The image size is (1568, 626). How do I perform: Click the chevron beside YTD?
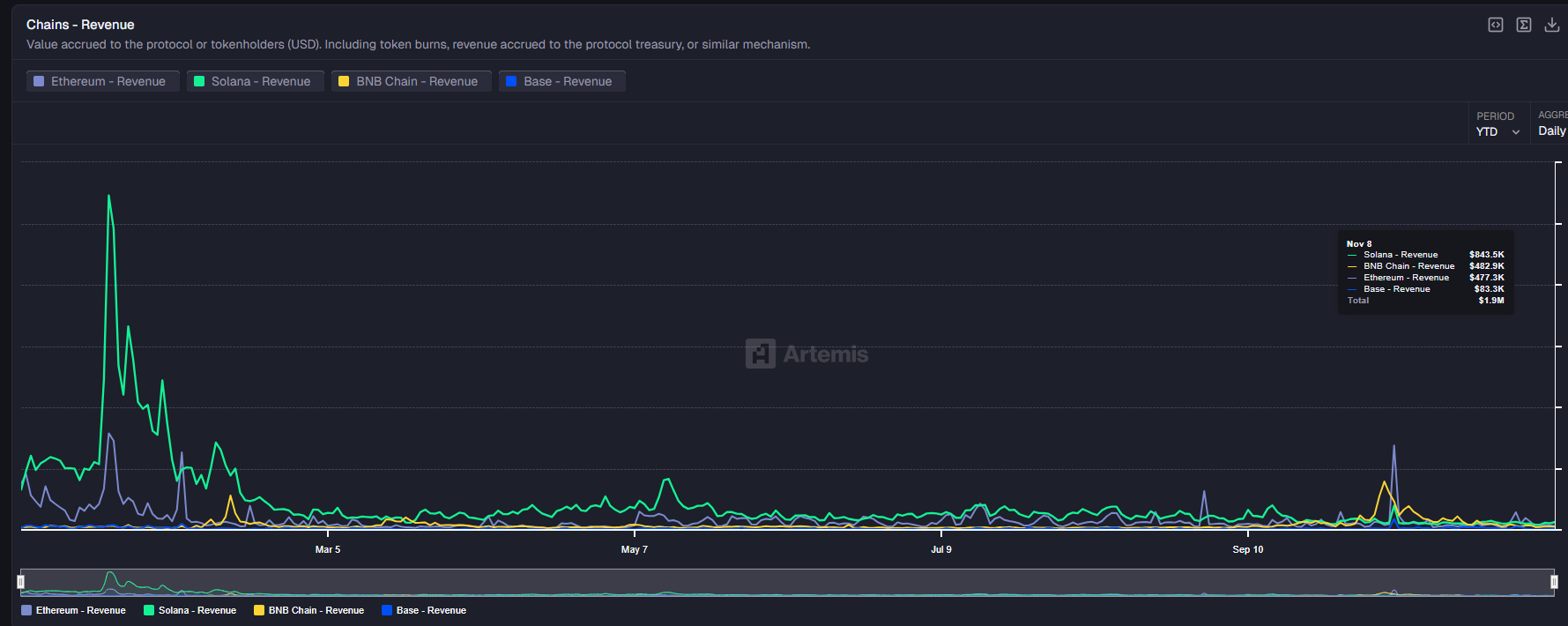point(1516,132)
